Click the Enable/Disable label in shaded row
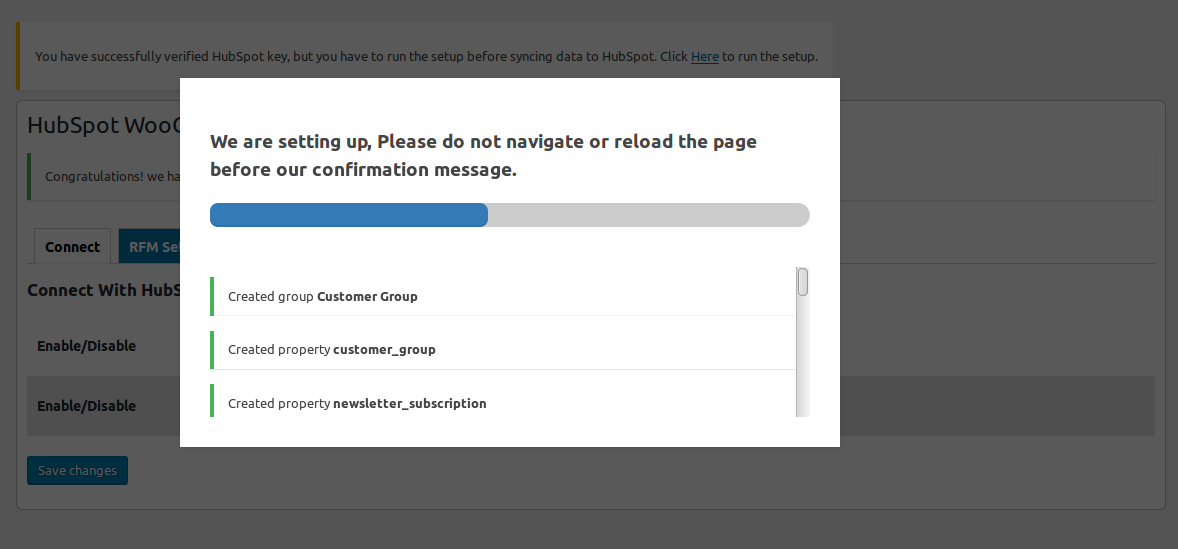The height and width of the screenshot is (549, 1178). [86, 406]
